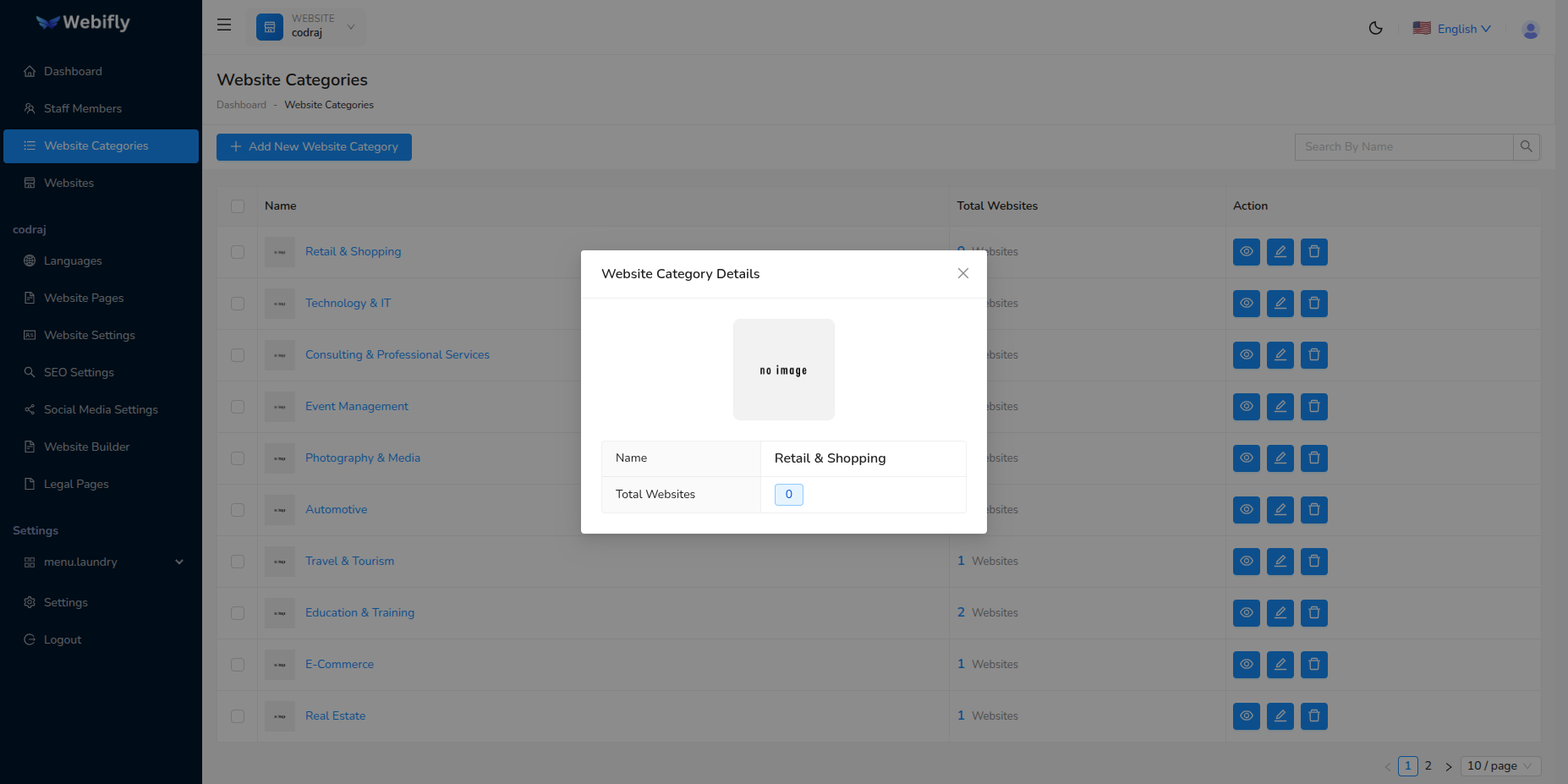The image size is (1568, 784).
Task: Click the hamburger menu icon
Action: coord(224,25)
